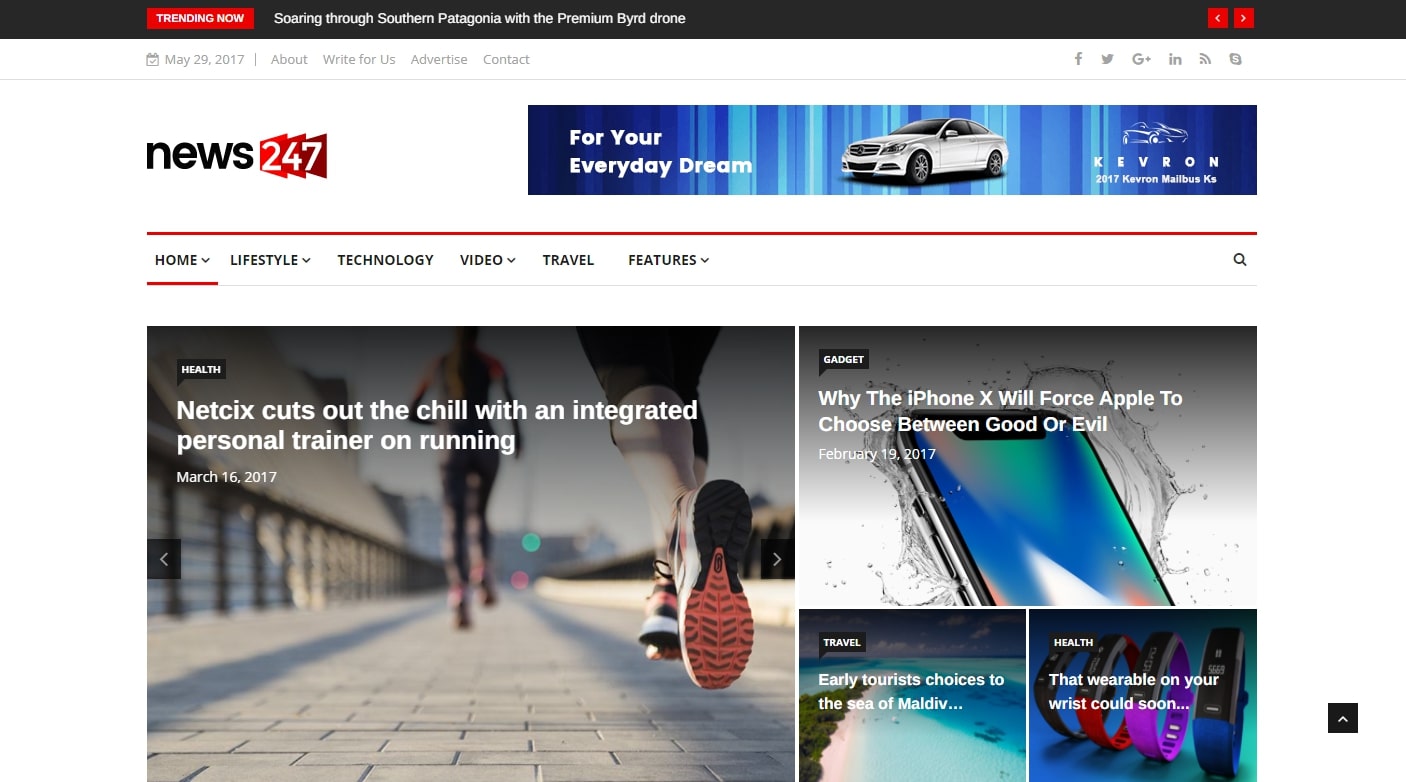Open the LinkedIn social icon
The width and height of the screenshot is (1406, 782).
1175,59
